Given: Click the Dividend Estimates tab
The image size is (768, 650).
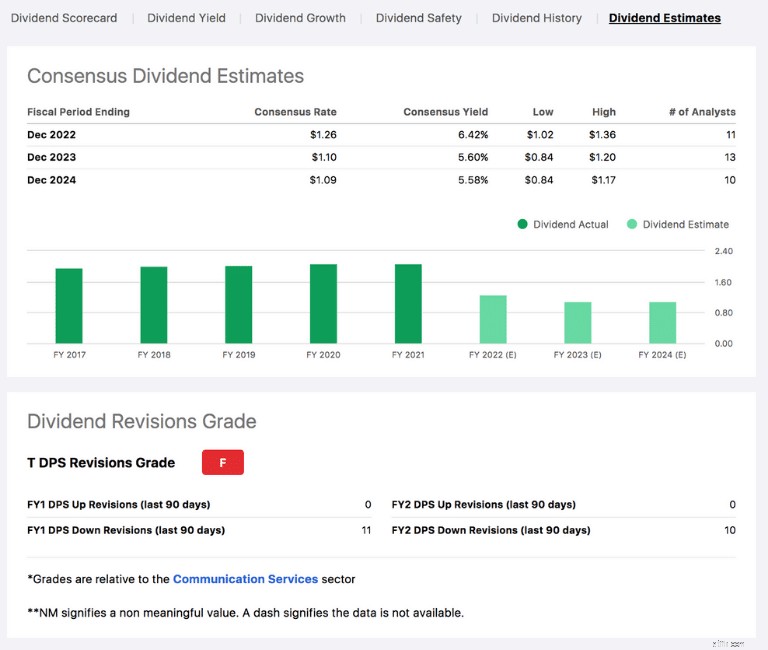Looking at the screenshot, I should [x=665, y=18].
